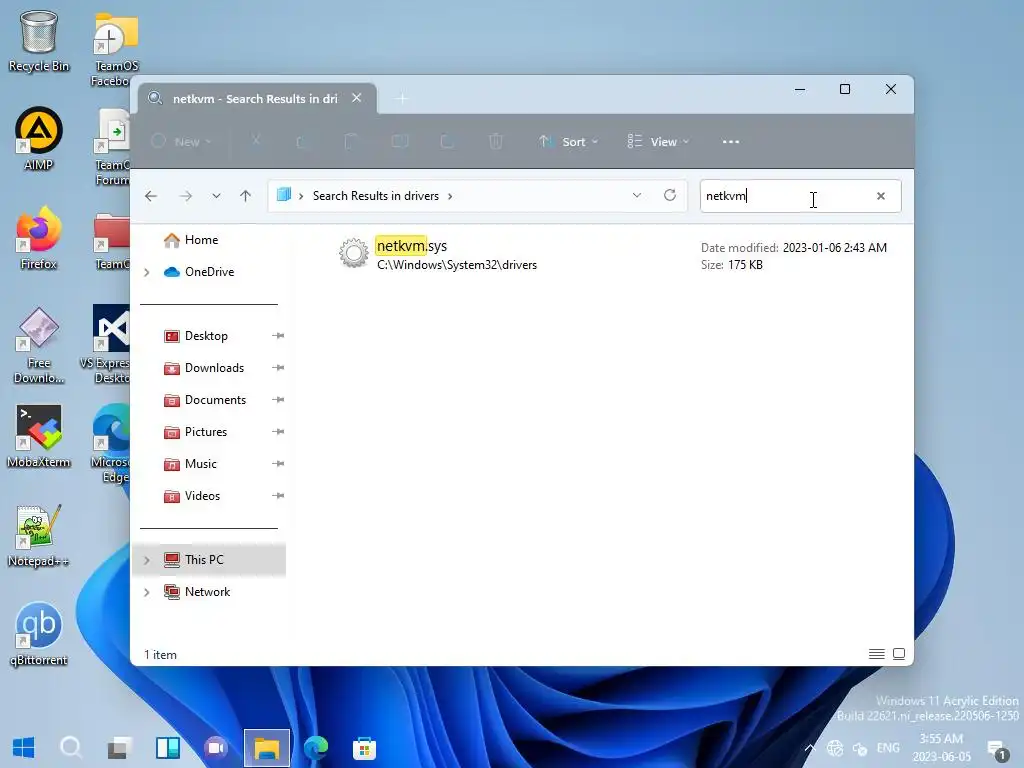The width and height of the screenshot is (1024, 768).
Task: Switch to large thumbnails view icon
Action: (899, 654)
